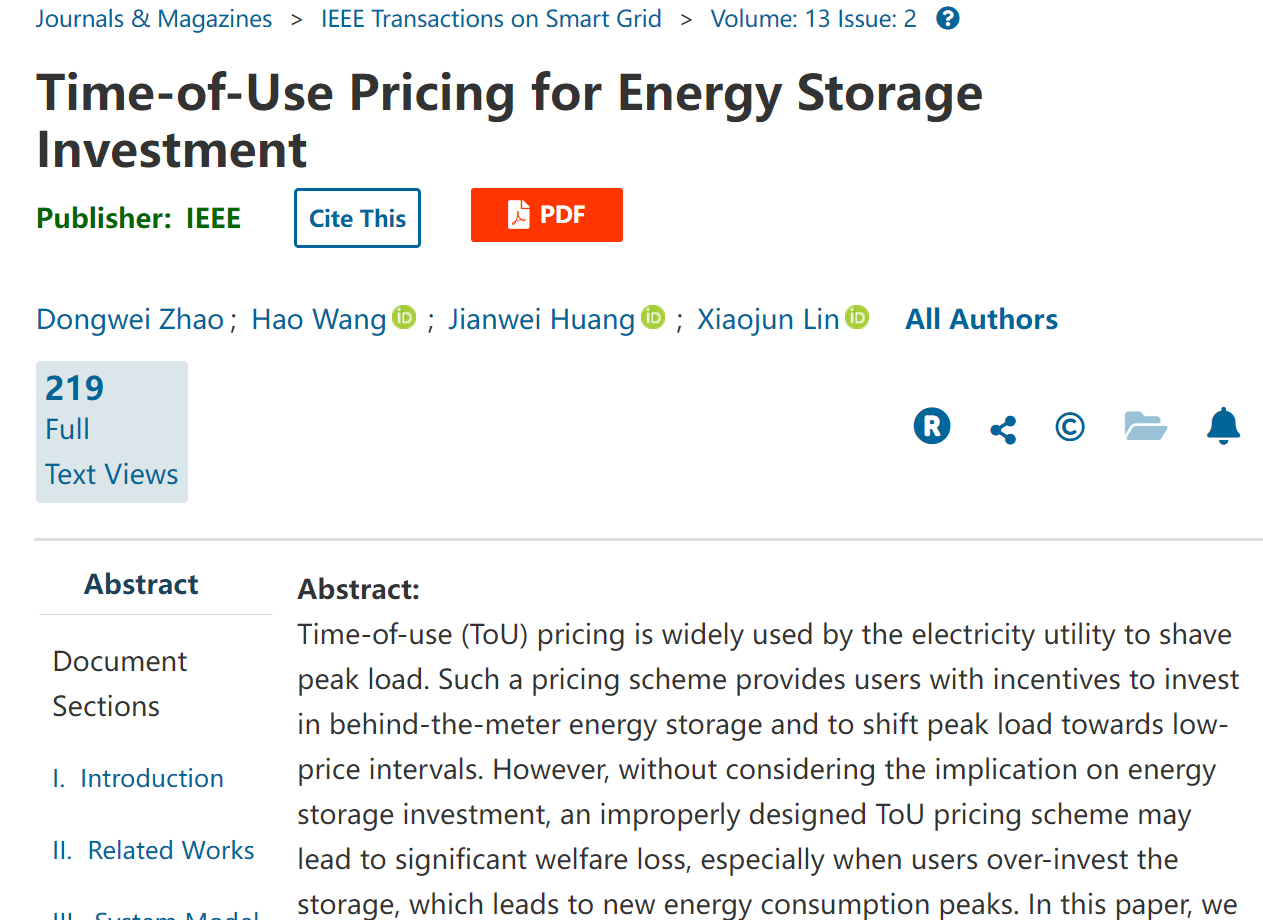Image resolution: width=1263 pixels, height=920 pixels.
Task: Click the copyright icon
Action: [x=1070, y=427]
